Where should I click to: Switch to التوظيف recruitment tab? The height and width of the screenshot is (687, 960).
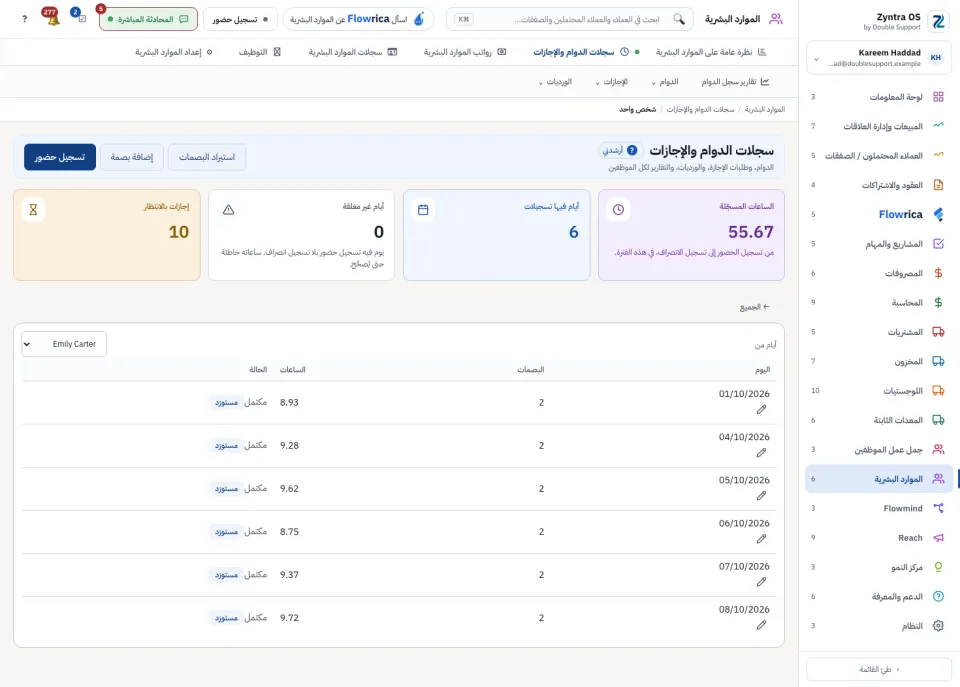(x=260, y=52)
